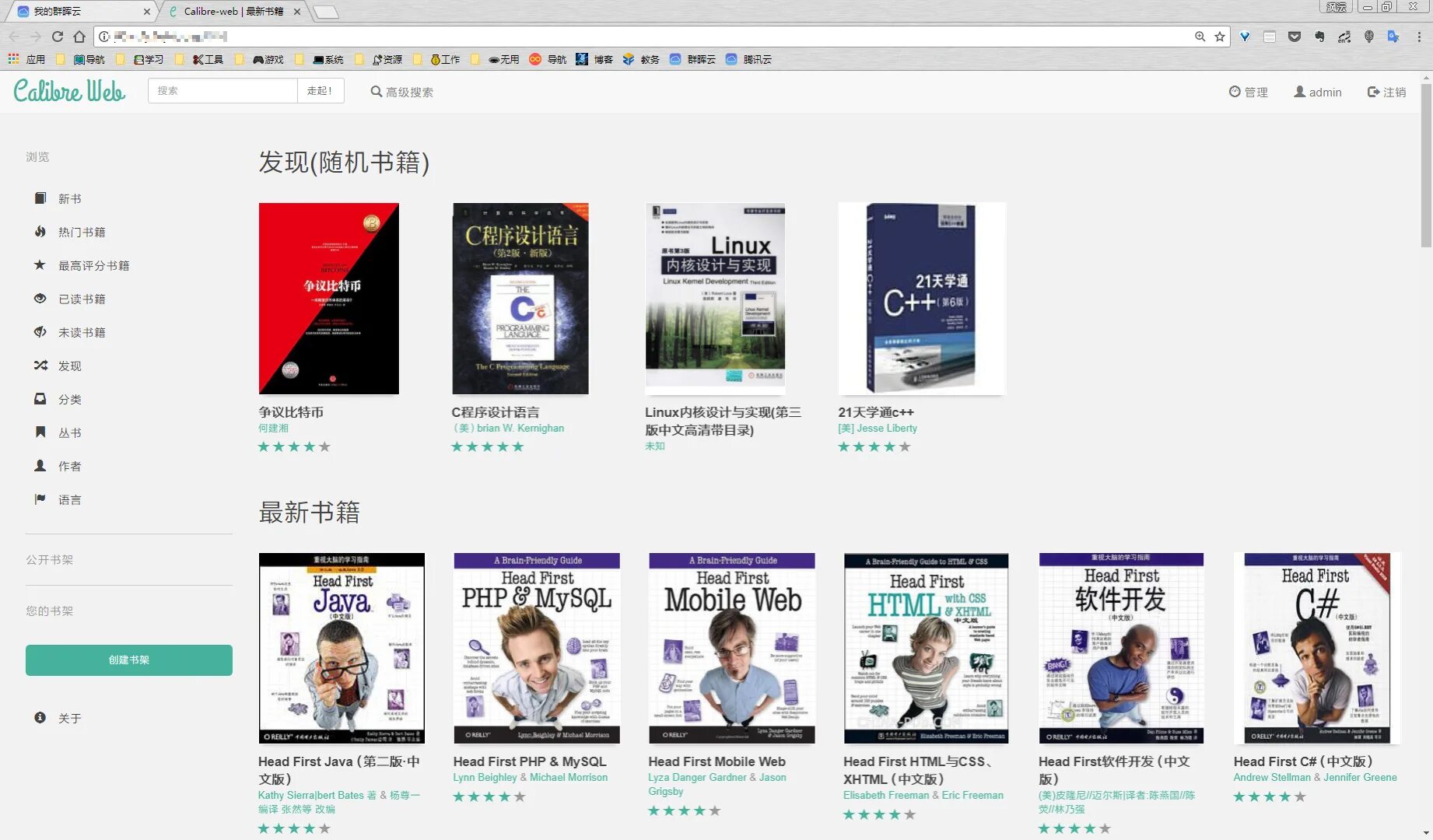
Task: Open the 新书 sidebar icon
Action: (40, 198)
